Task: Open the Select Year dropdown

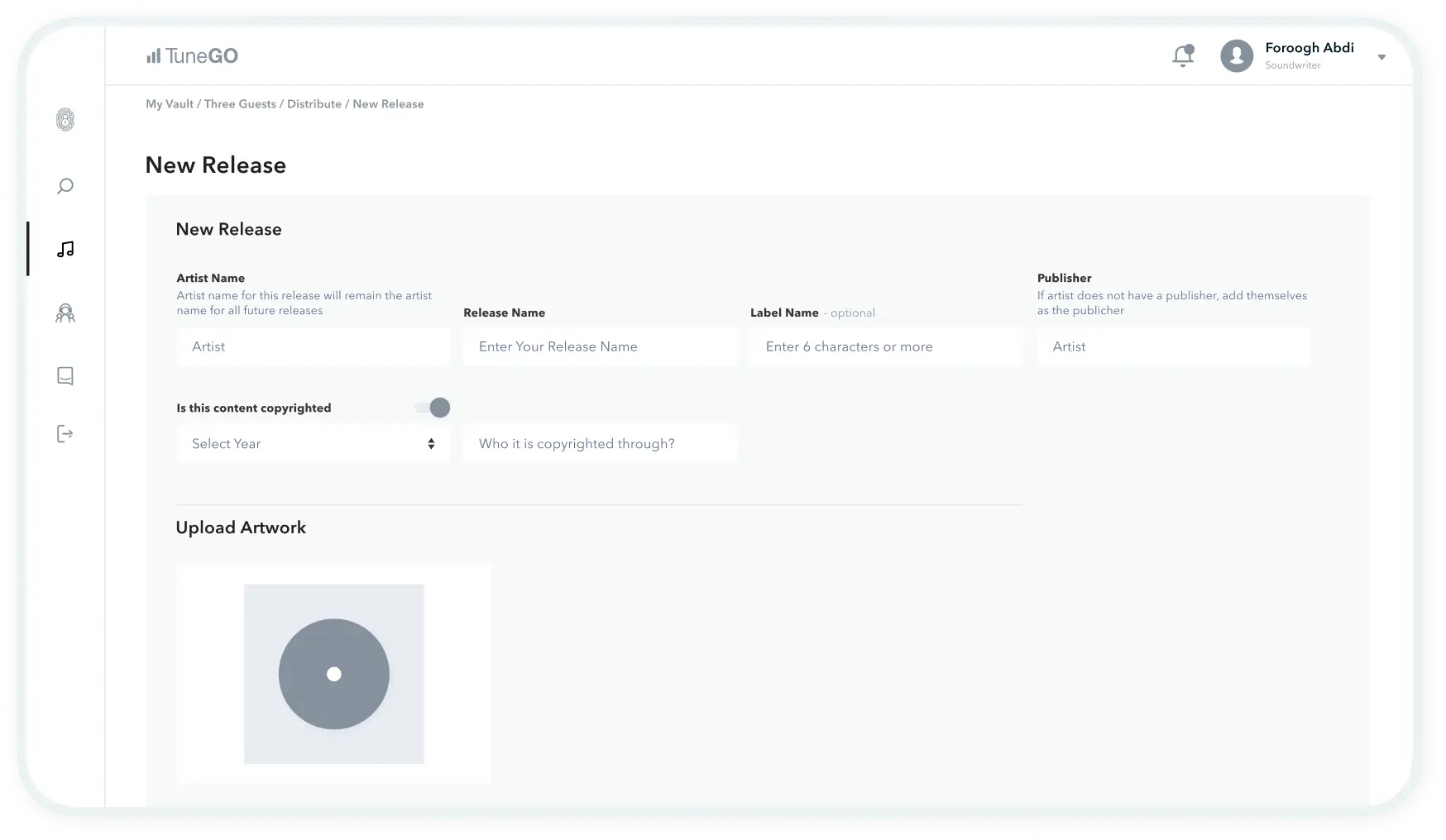Action: [313, 444]
